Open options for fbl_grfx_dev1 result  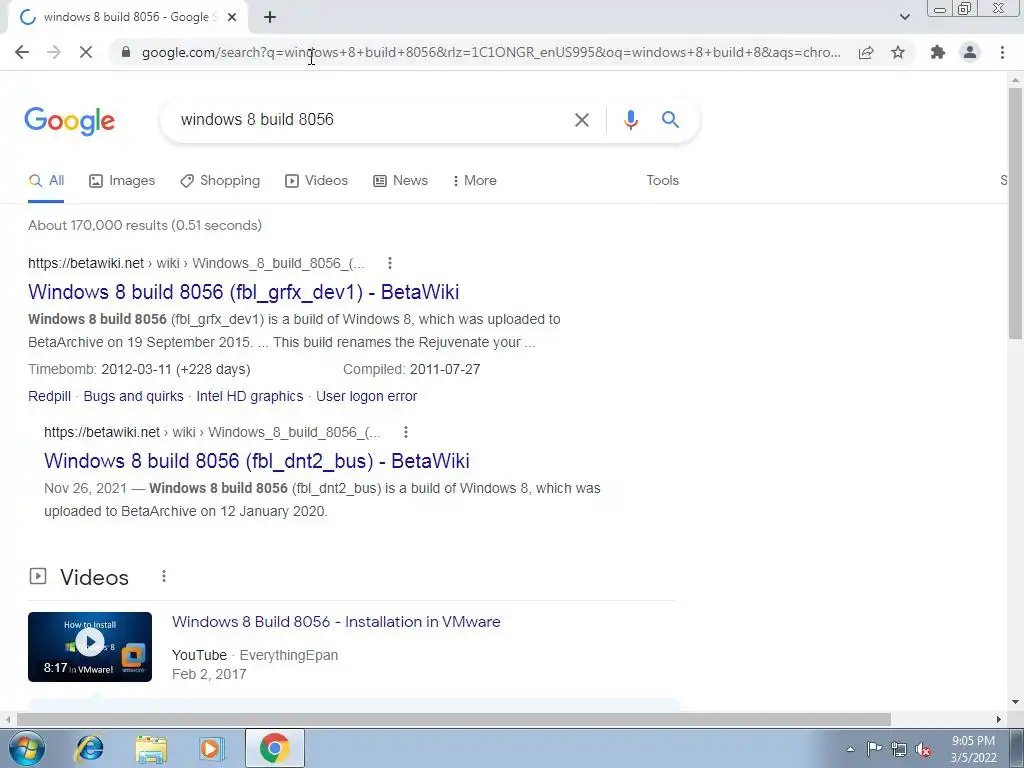click(x=390, y=263)
